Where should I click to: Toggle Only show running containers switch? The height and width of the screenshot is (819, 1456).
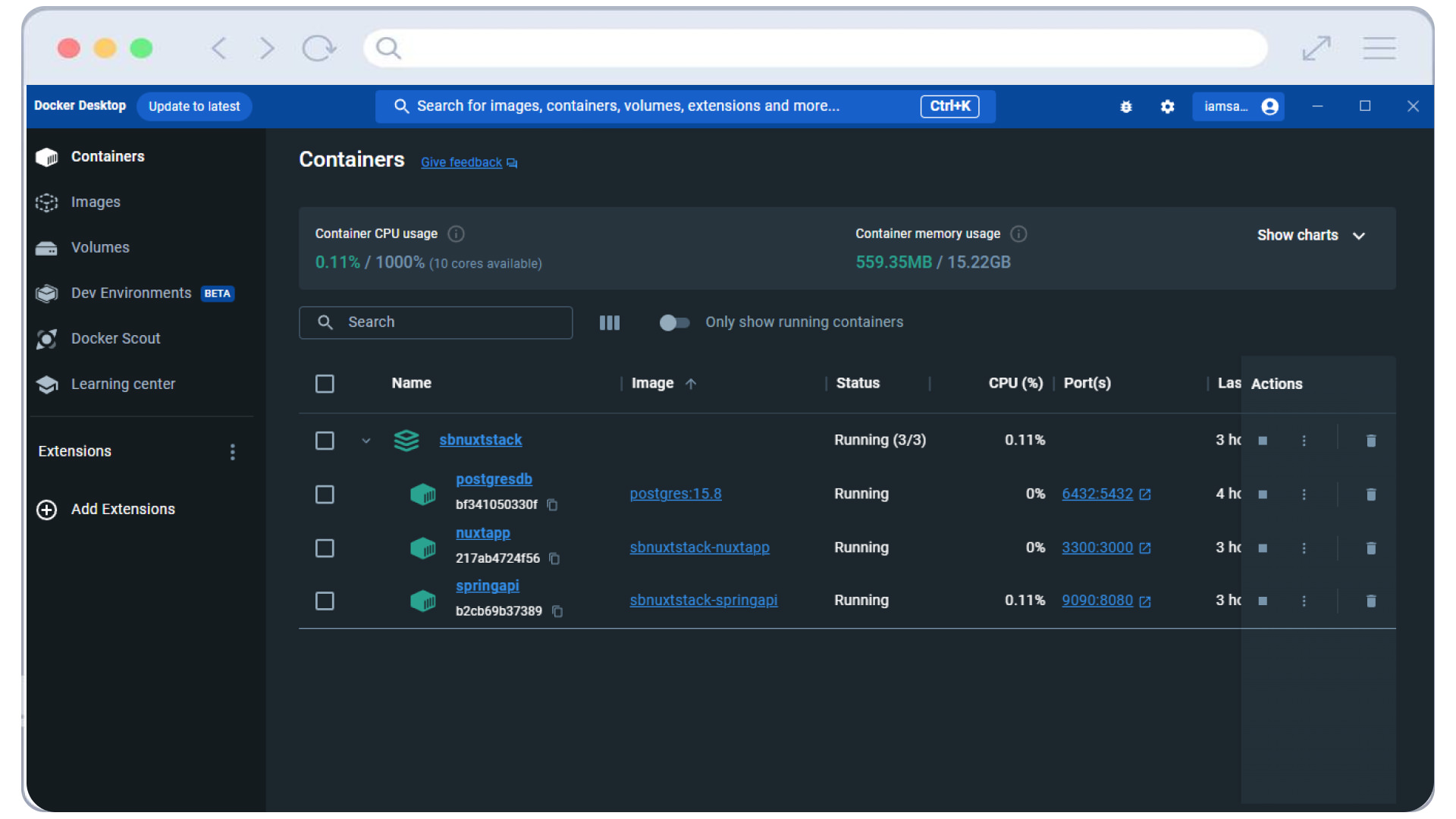(674, 323)
